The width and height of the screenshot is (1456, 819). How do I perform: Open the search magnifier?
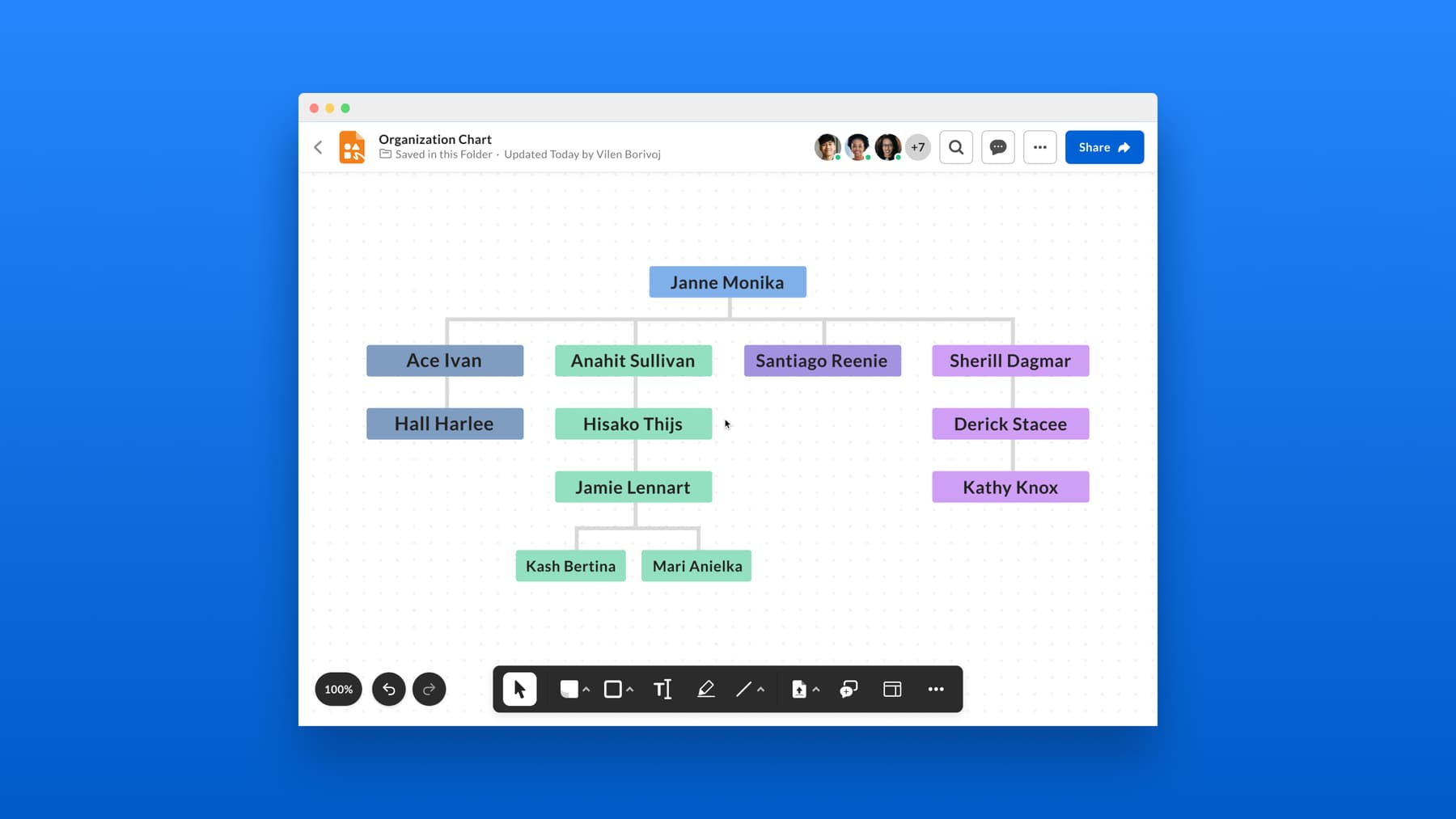click(x=955, y=147)
